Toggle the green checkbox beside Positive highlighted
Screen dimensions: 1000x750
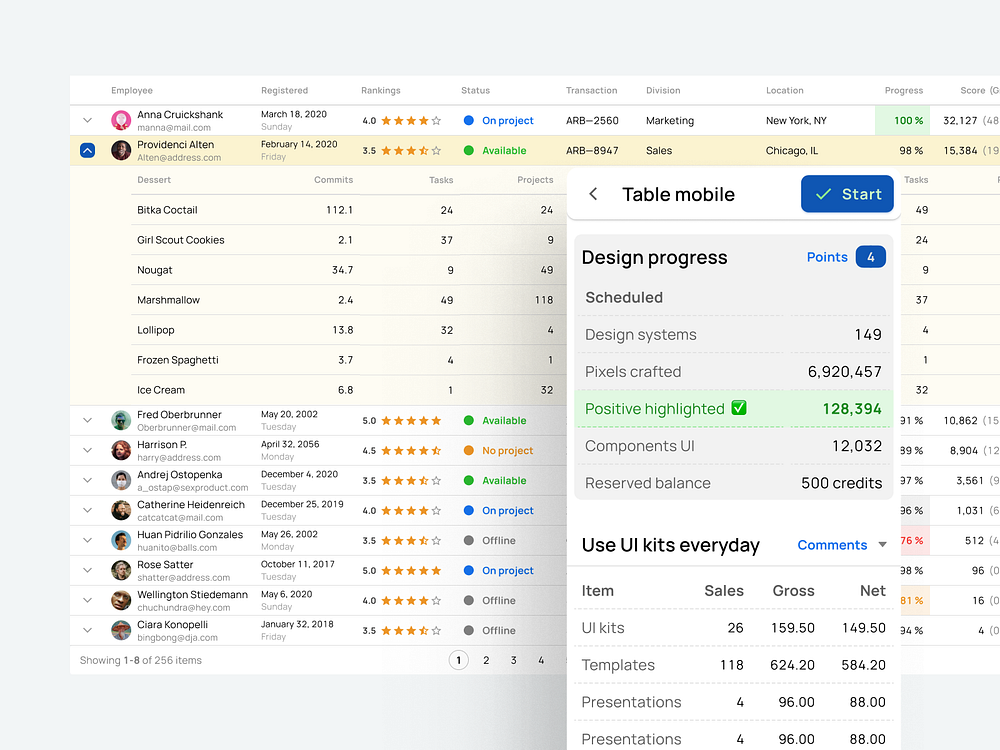pyautogui.click(x=739, y=409)
